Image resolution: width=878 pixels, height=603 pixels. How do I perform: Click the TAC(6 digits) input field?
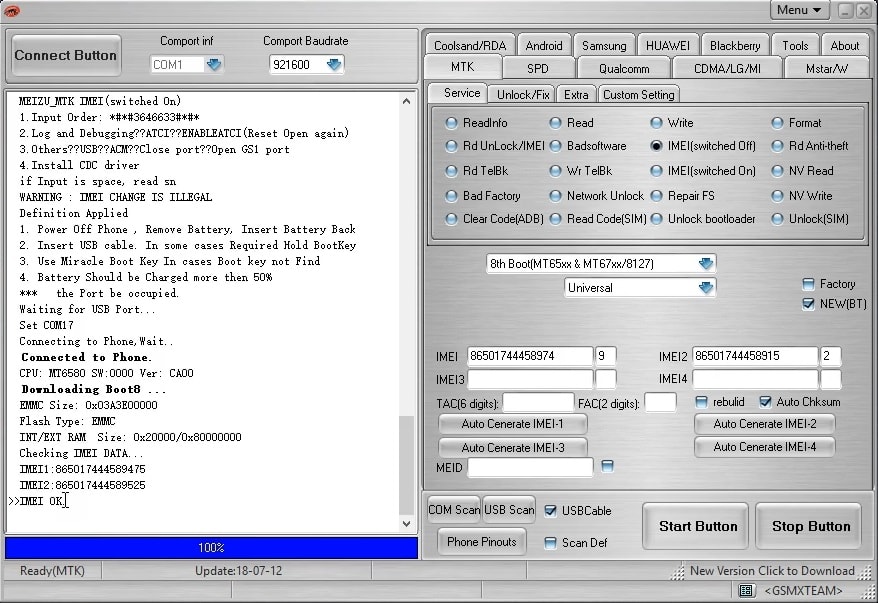538,402
